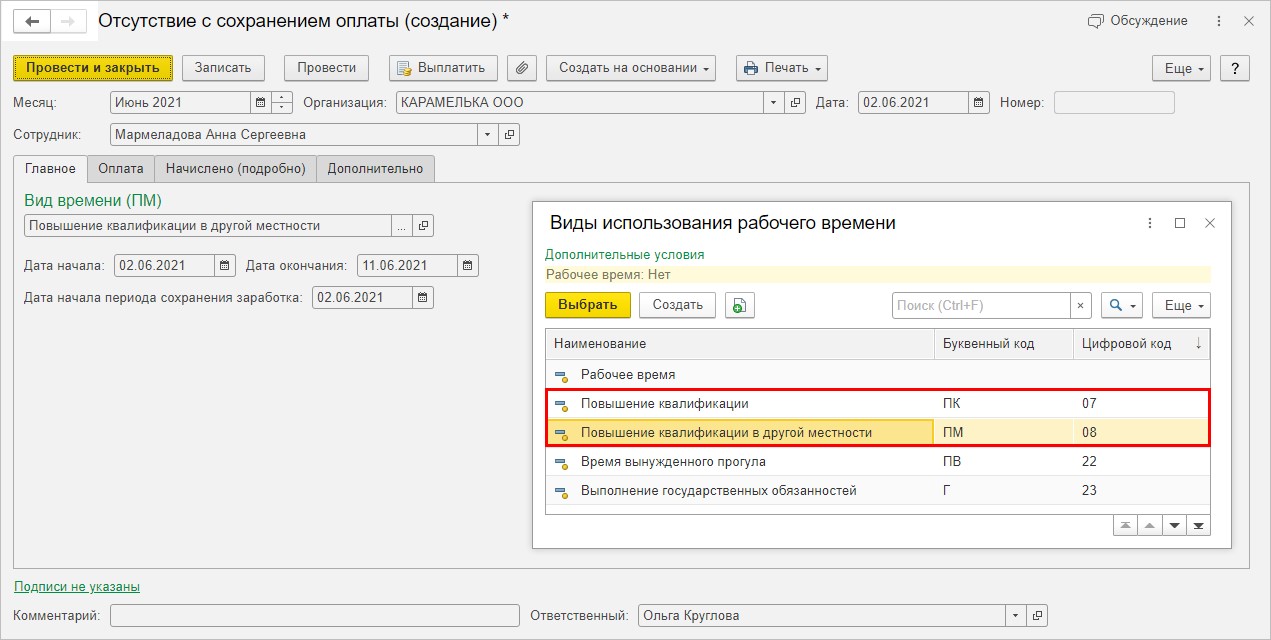Click the Дата окончания field 11.06.2021
This screenshot has width=1271, height=640.
click(407, 266)
